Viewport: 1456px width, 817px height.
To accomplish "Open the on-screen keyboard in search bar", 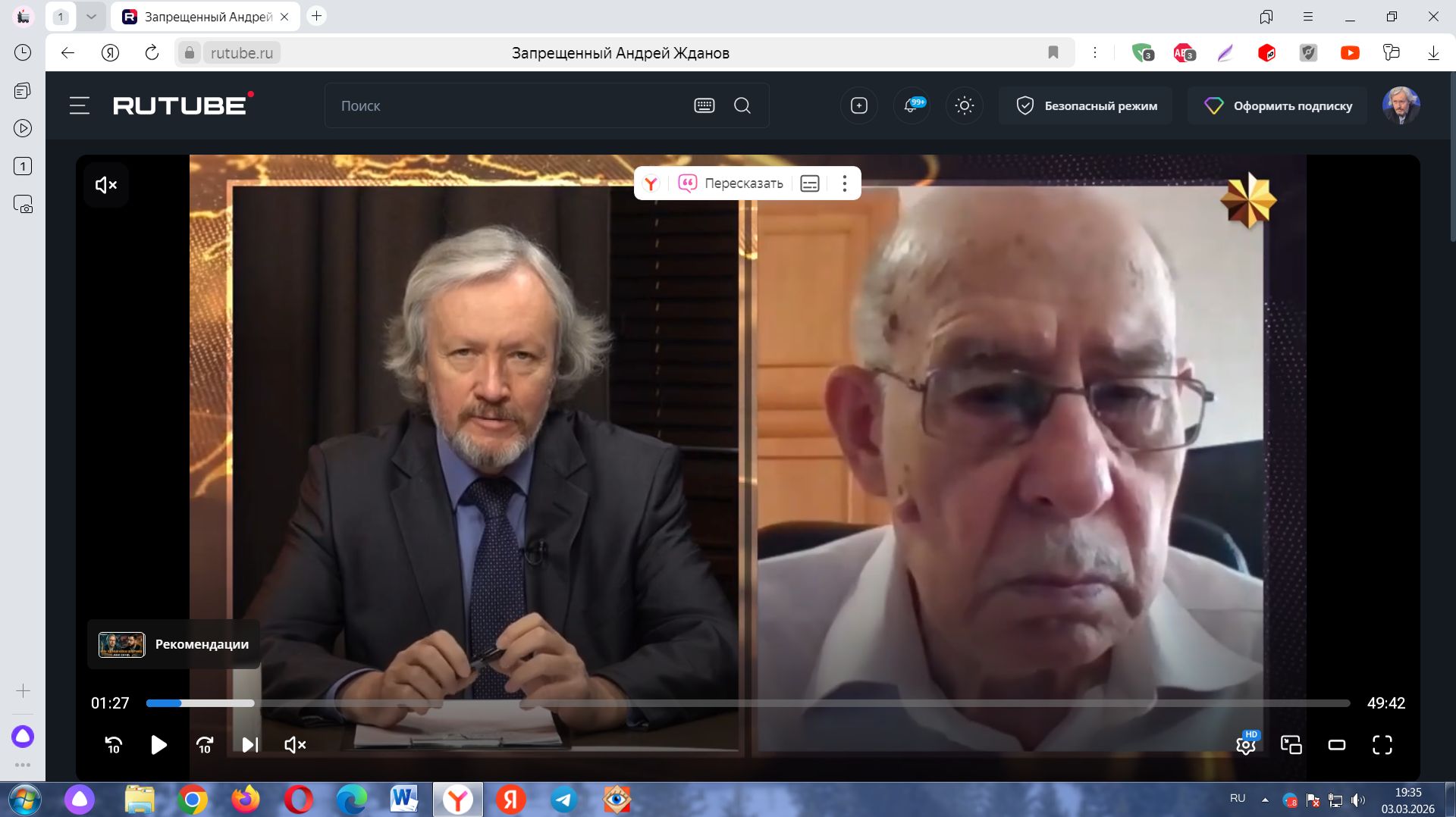I will pos(704,105).
